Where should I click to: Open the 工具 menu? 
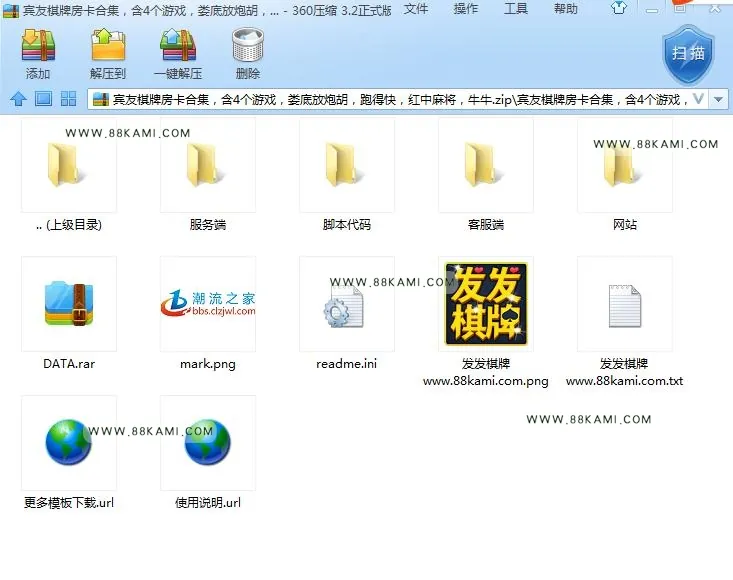point(516,8)
